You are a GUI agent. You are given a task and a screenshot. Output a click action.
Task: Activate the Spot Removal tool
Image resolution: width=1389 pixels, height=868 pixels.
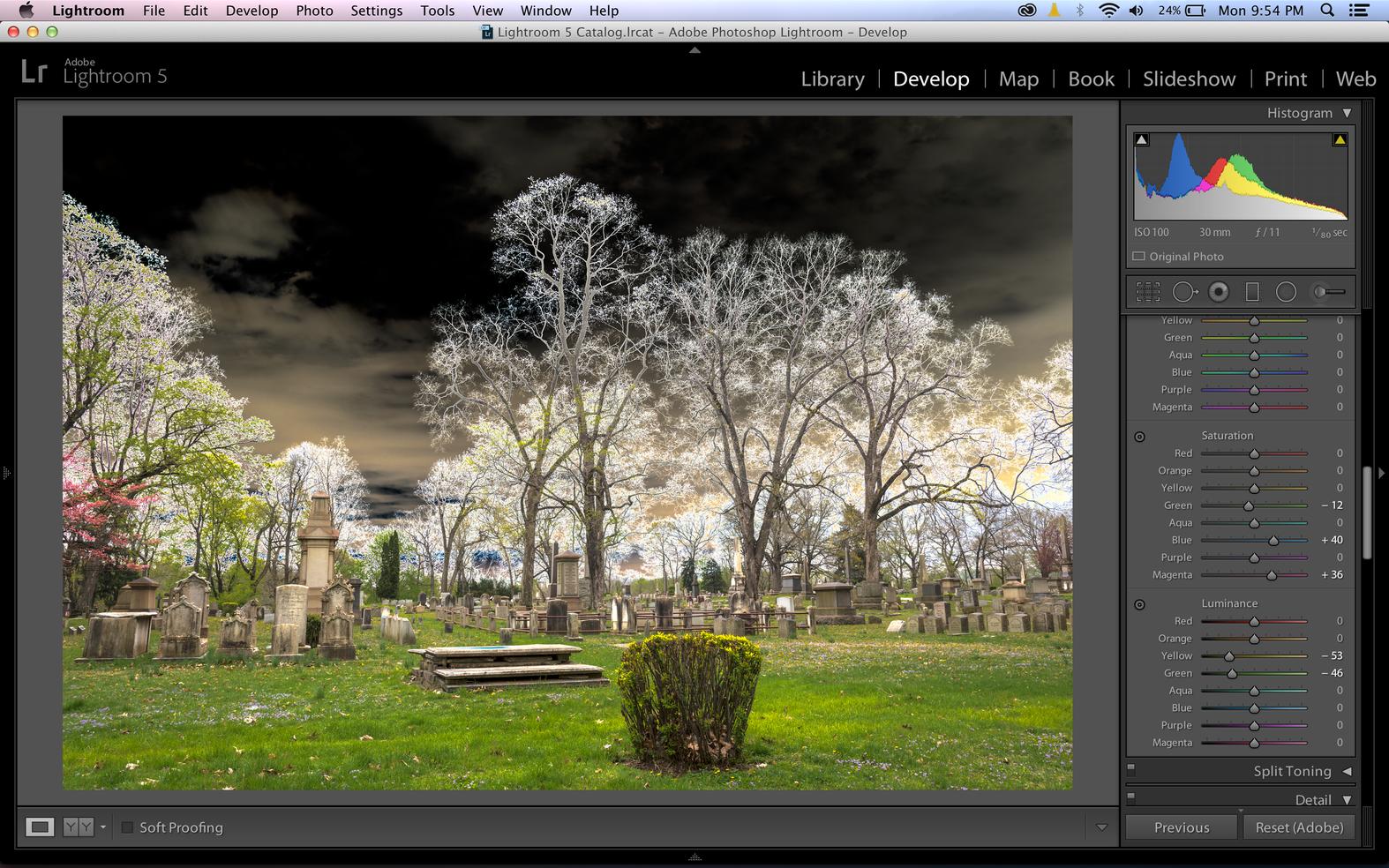[1184, 292]
